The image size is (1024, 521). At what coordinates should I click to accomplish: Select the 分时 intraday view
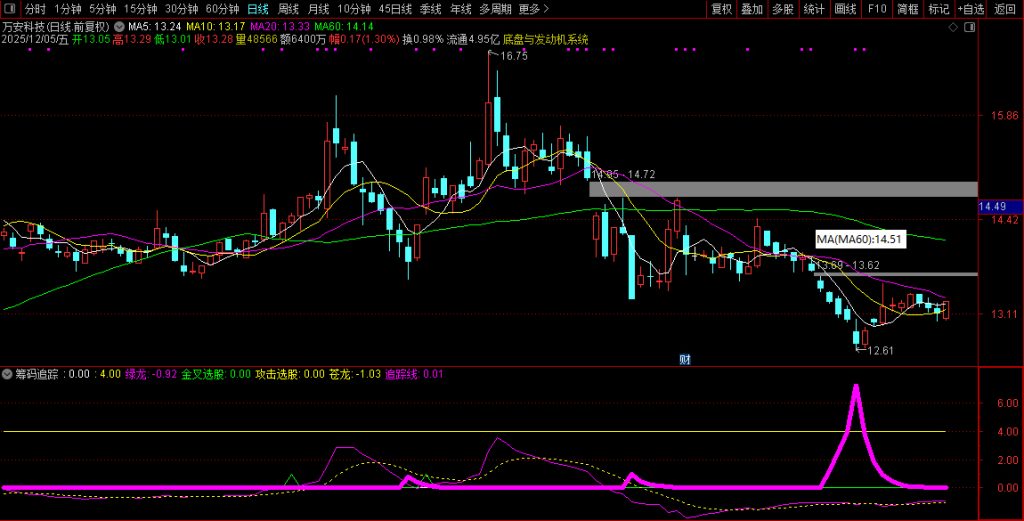tap(35, 9)
